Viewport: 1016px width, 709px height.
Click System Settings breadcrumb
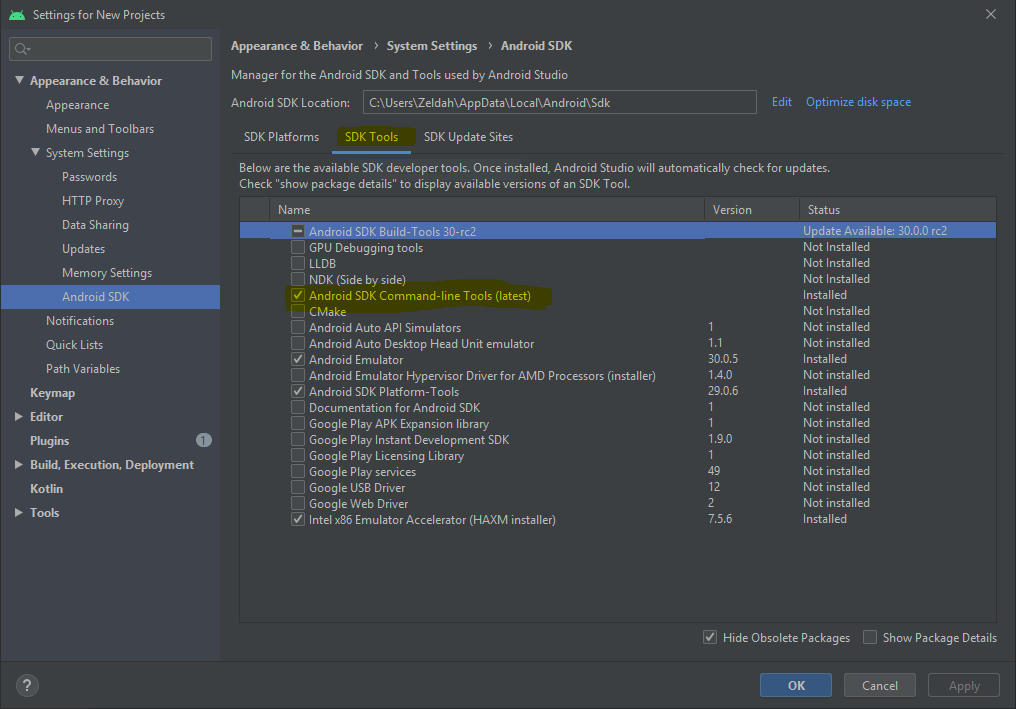coord(432,46)
